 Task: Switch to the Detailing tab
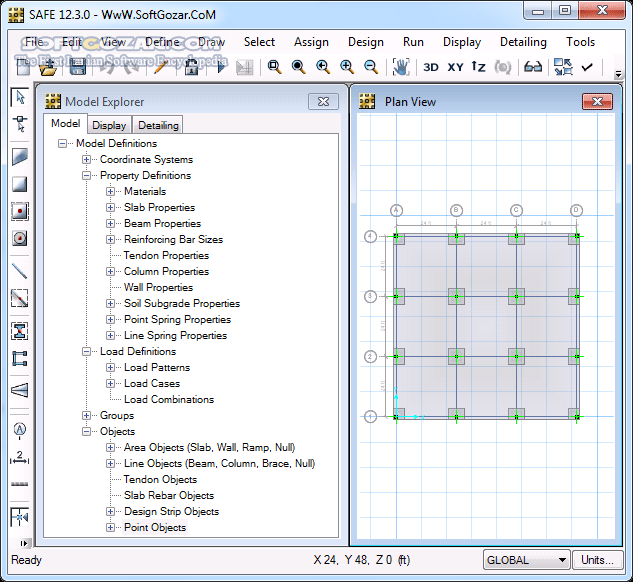pos(158,125)
